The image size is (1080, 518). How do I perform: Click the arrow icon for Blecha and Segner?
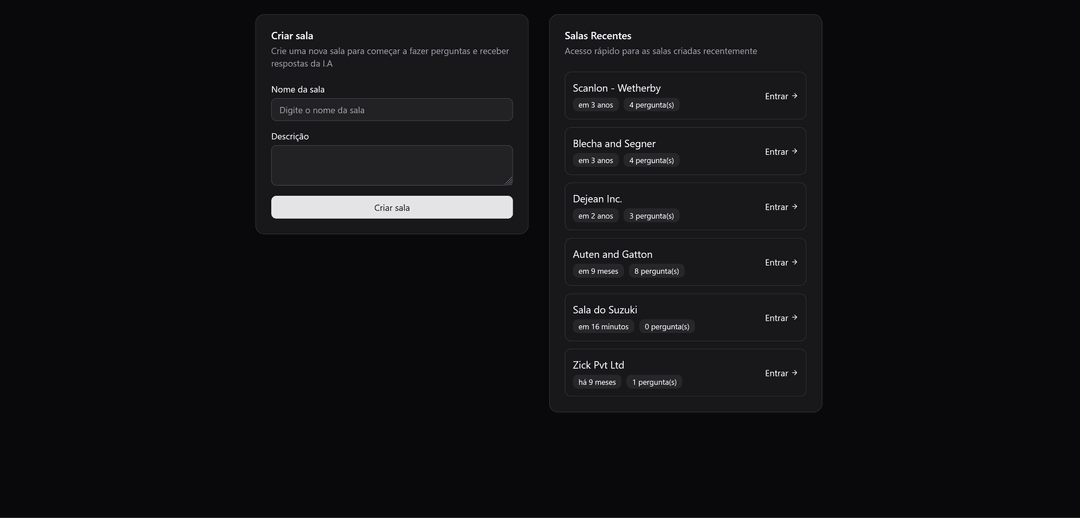click(795, 152)
